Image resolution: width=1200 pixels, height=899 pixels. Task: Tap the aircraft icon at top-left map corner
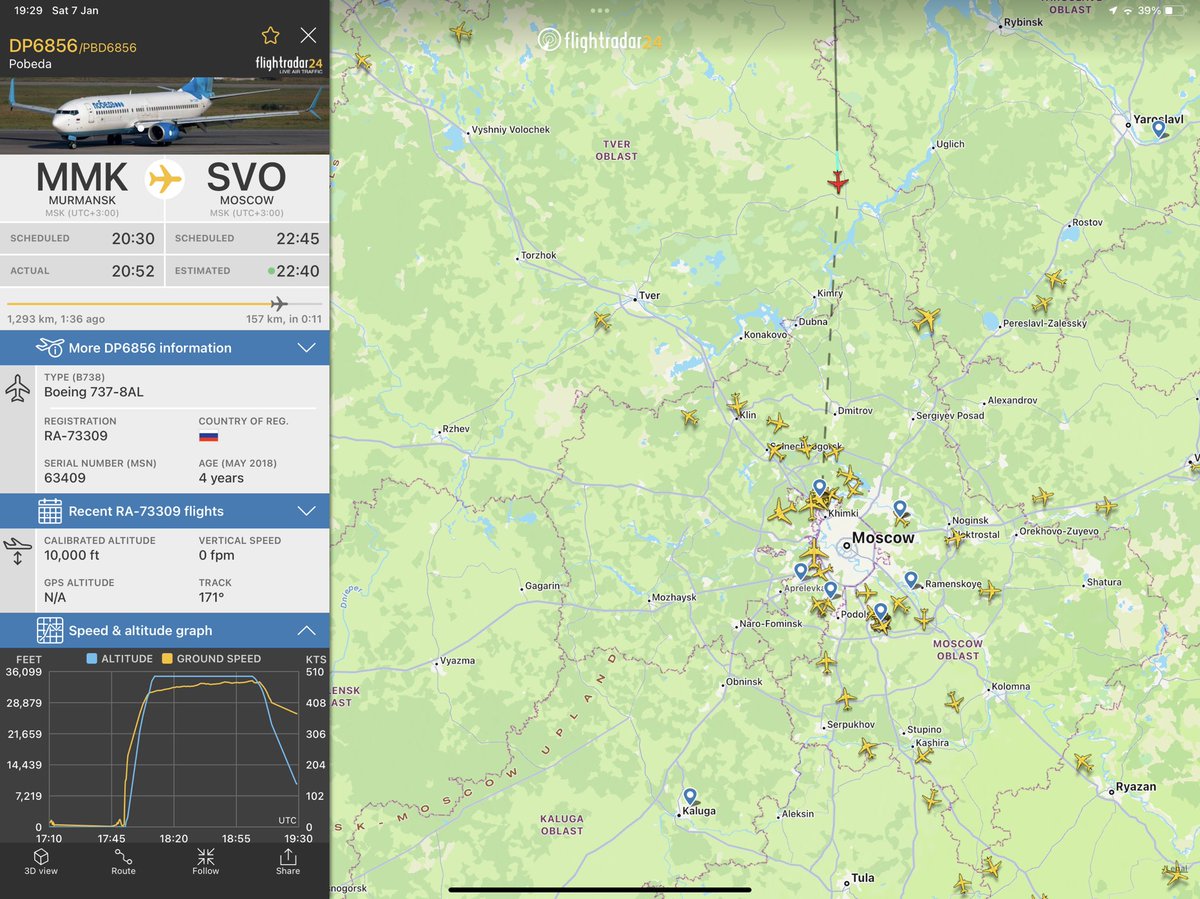(x=362, y=61)
